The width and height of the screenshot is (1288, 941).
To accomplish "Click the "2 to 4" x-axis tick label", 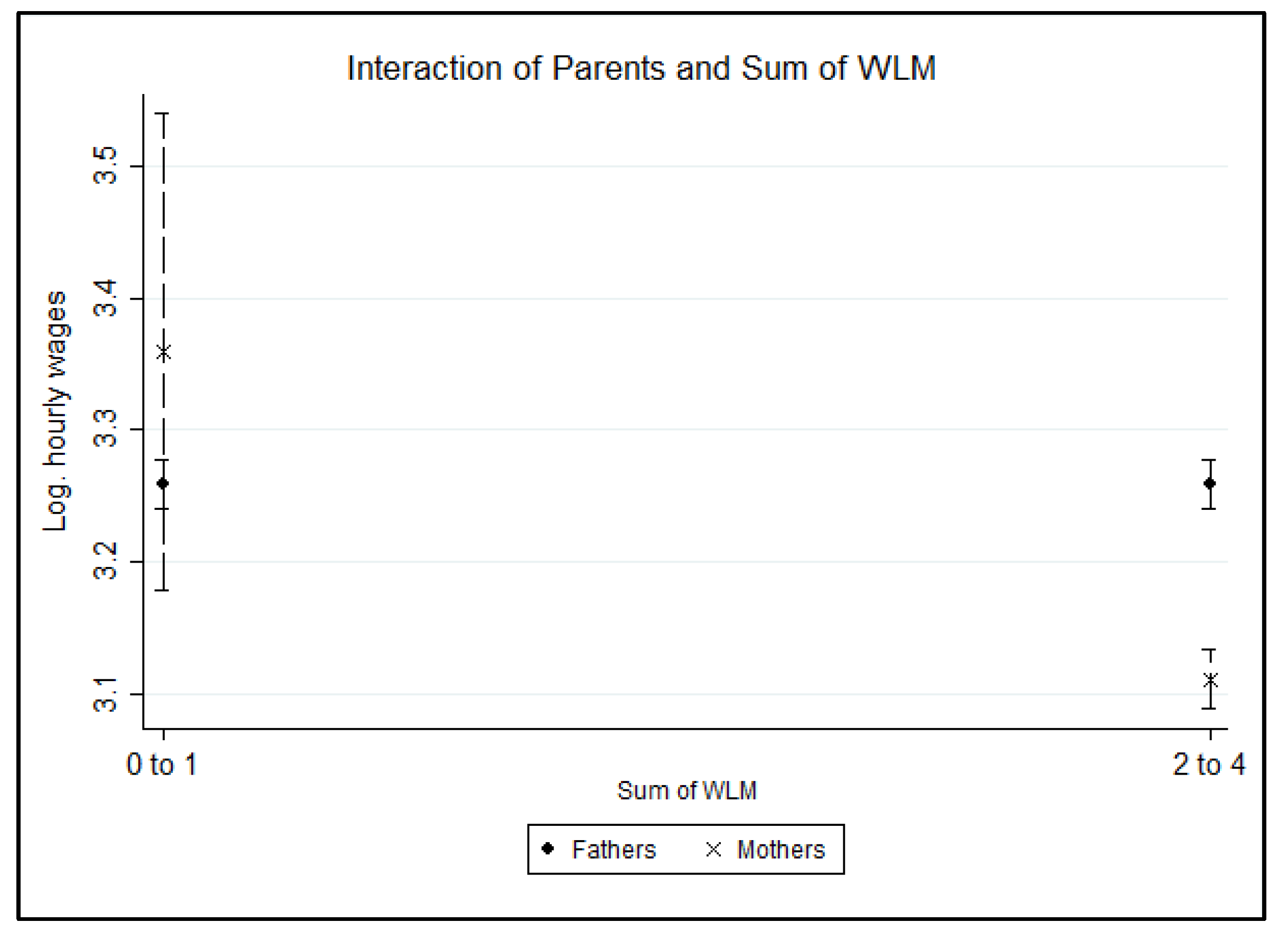I will (x=1209, y=765).
